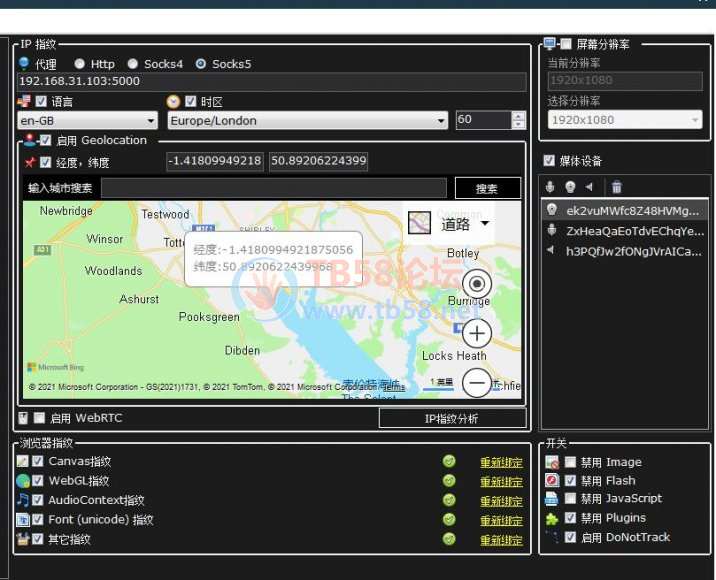
Task: Click the 搜索 search button
Action: coord(487,188)
